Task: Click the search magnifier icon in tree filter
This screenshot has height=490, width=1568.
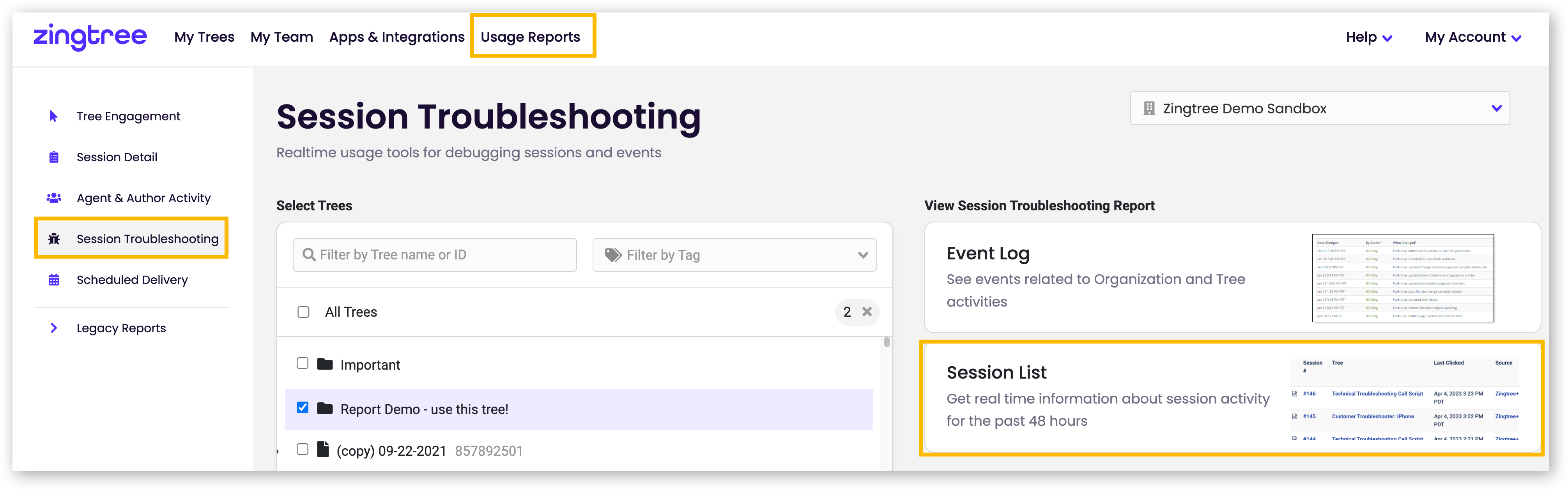Action: (309, 255)
